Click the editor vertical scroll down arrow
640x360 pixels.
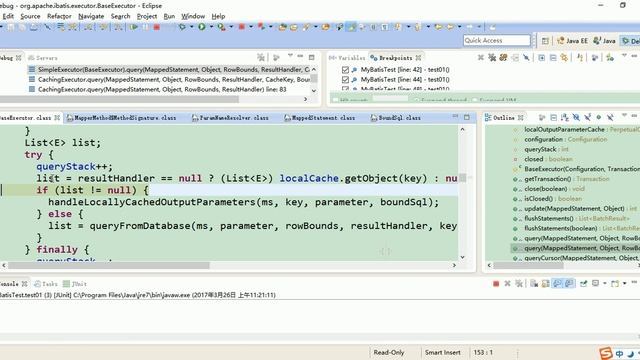click(462, 257)
